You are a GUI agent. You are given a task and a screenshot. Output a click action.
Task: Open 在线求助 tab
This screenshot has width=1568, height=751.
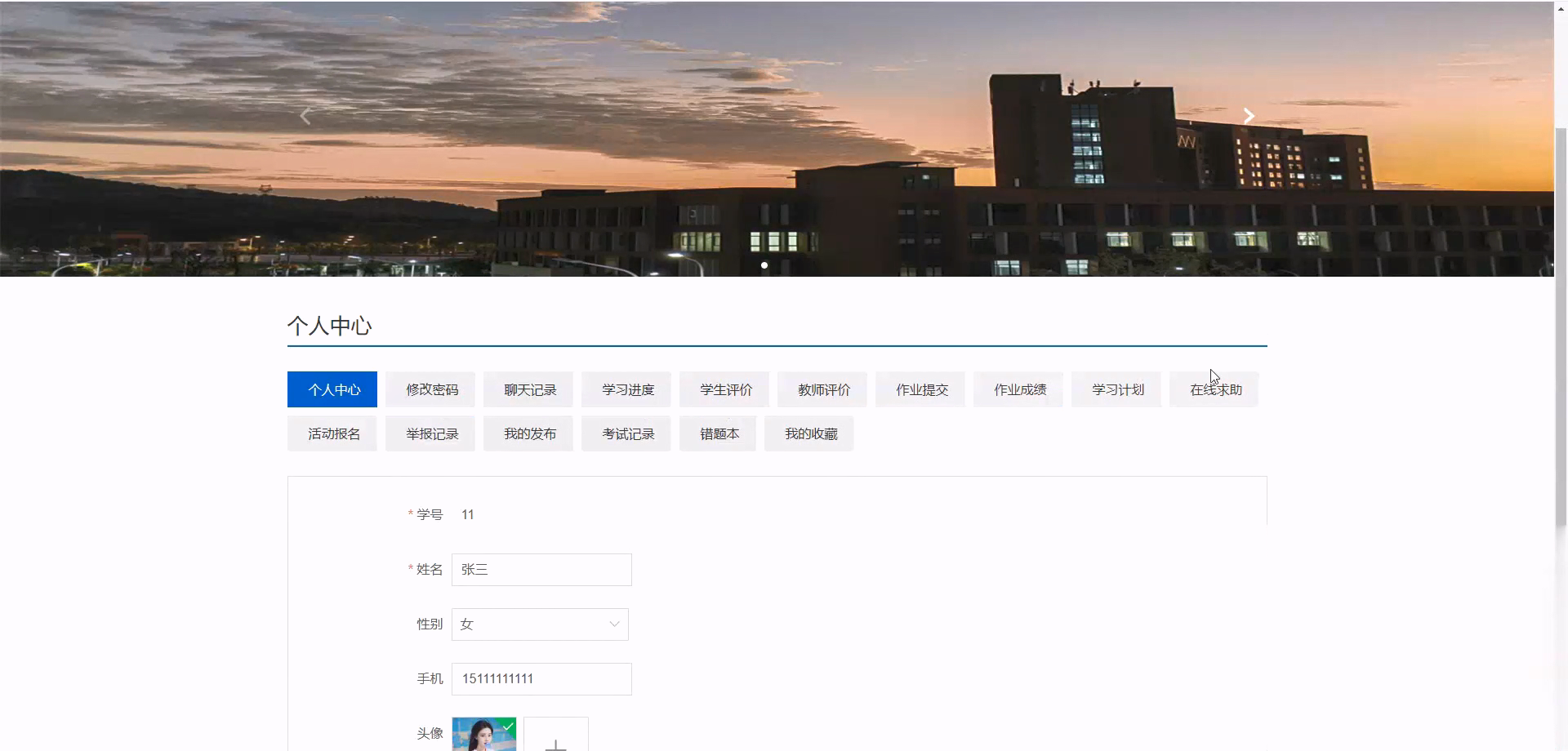(x=1214, y=389)
